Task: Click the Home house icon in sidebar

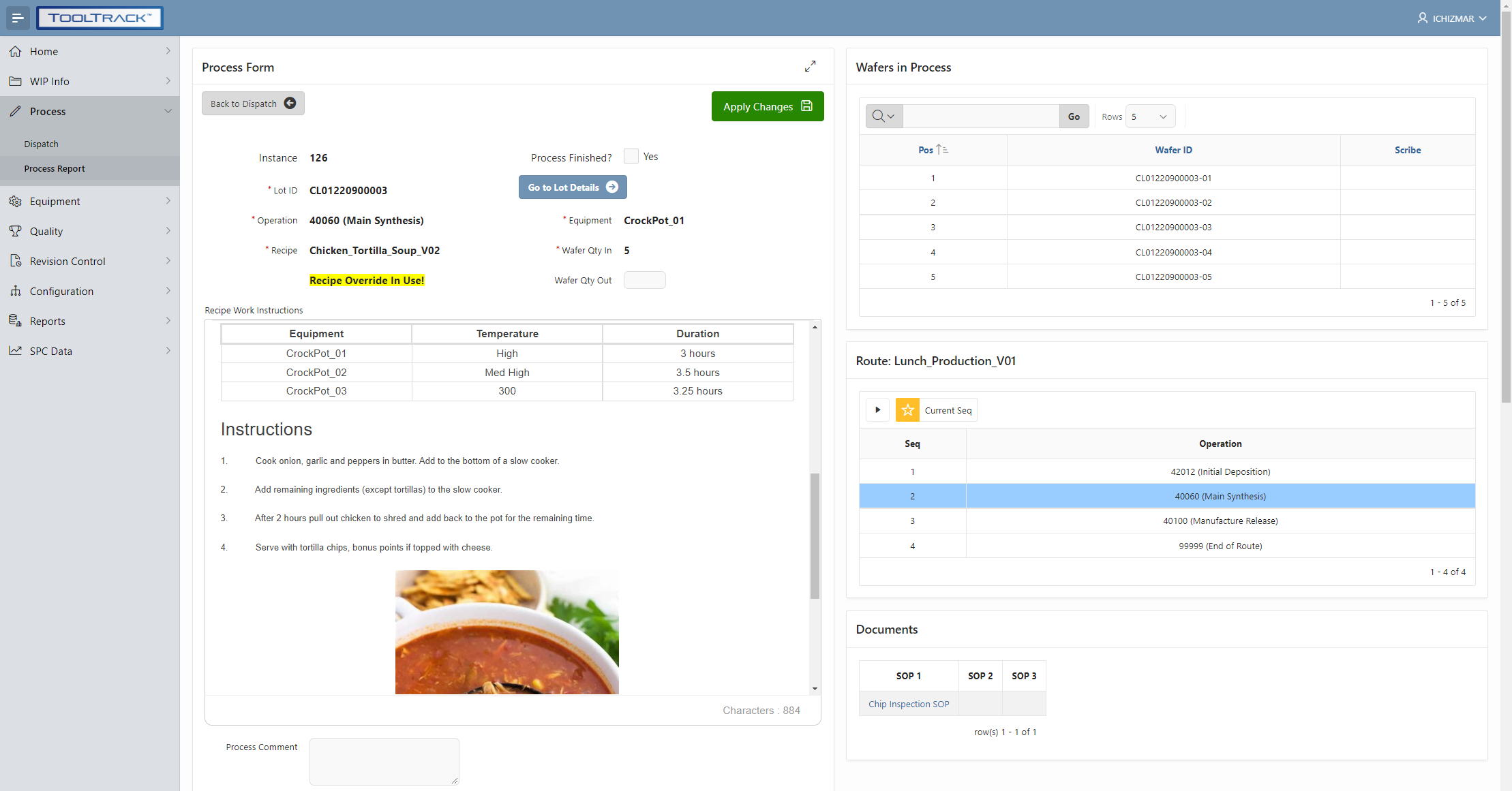Action: tap(15, 51)
